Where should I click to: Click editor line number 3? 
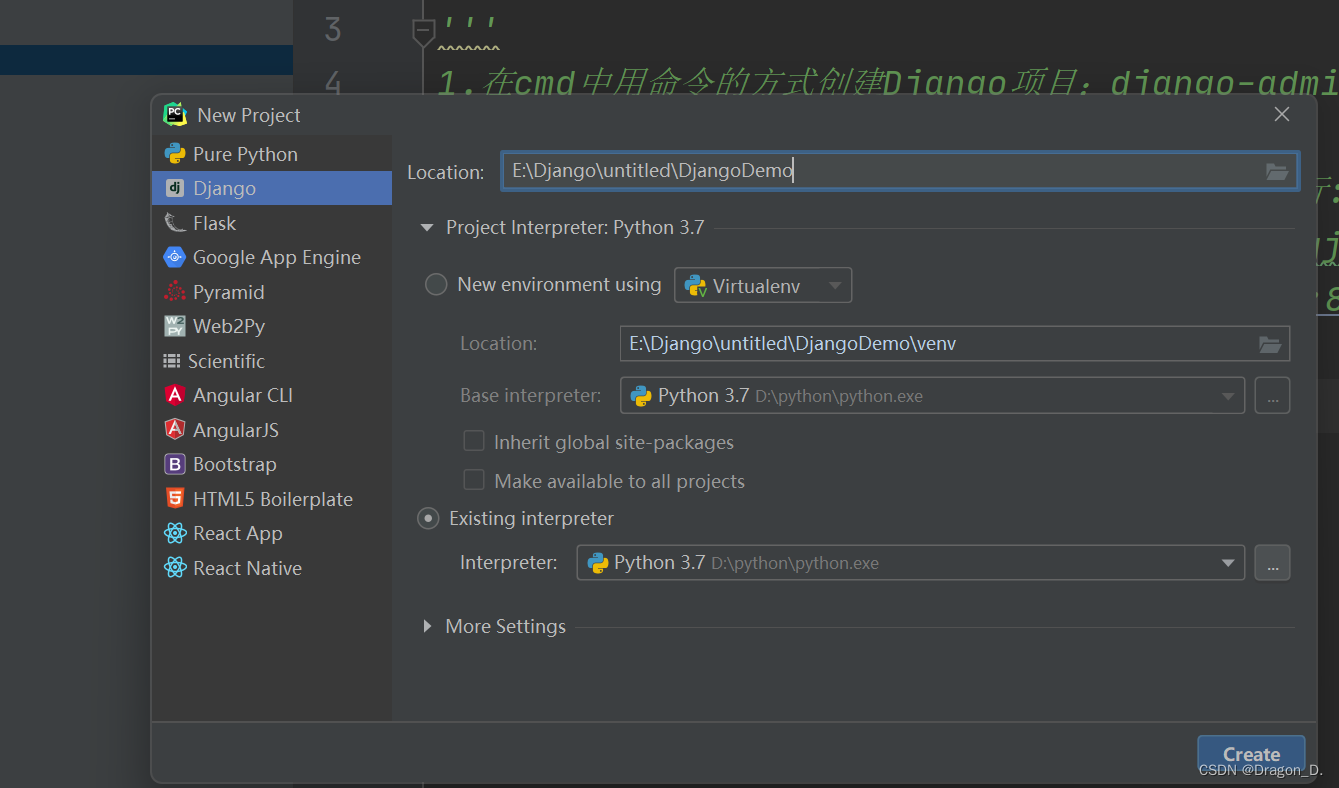333,30
